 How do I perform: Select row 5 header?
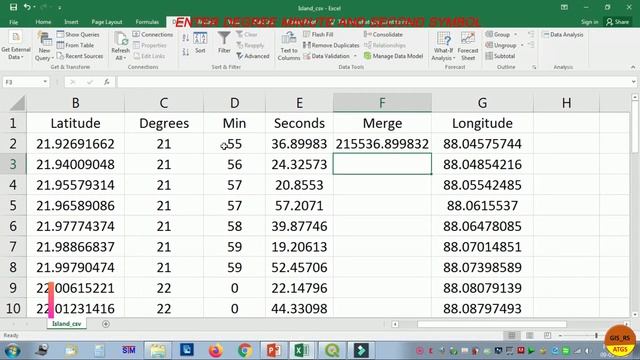(x=13, y=206)
